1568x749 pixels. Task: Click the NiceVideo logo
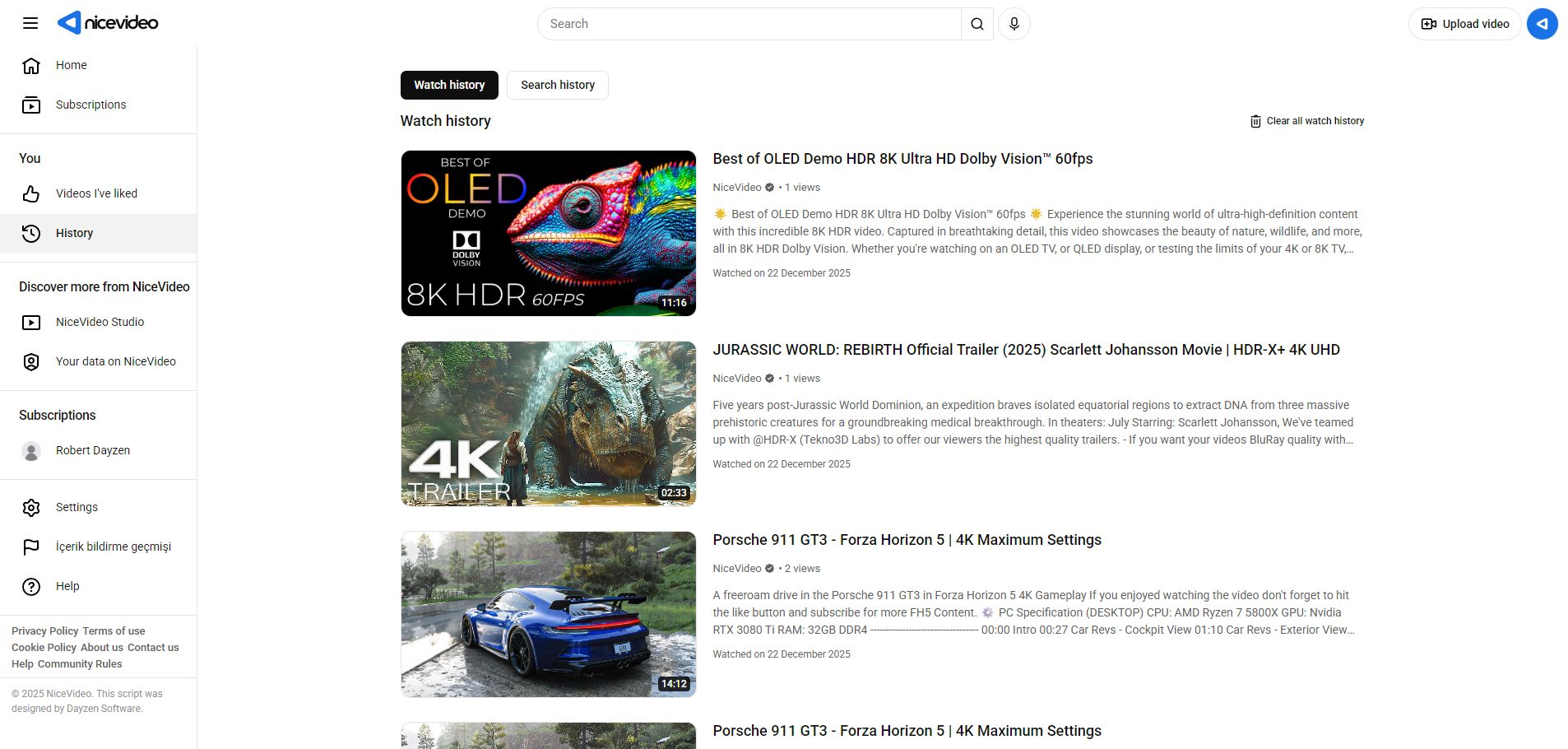pyautogui.click(x=108, y=23)
